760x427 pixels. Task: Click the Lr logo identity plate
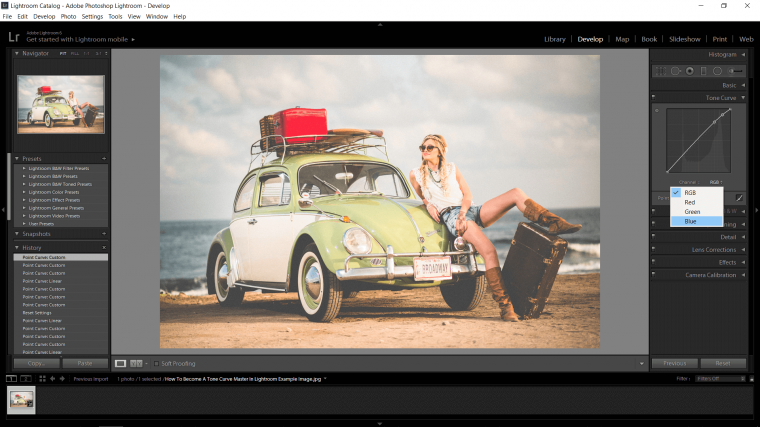point(14,37)
